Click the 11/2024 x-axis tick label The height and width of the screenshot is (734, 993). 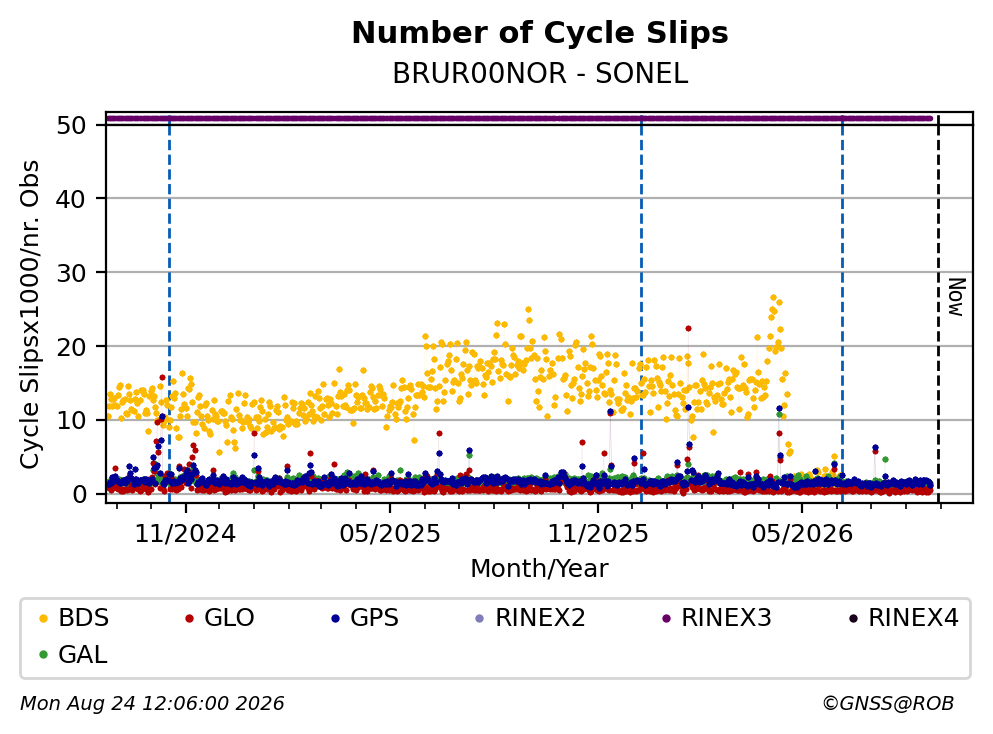185,534
